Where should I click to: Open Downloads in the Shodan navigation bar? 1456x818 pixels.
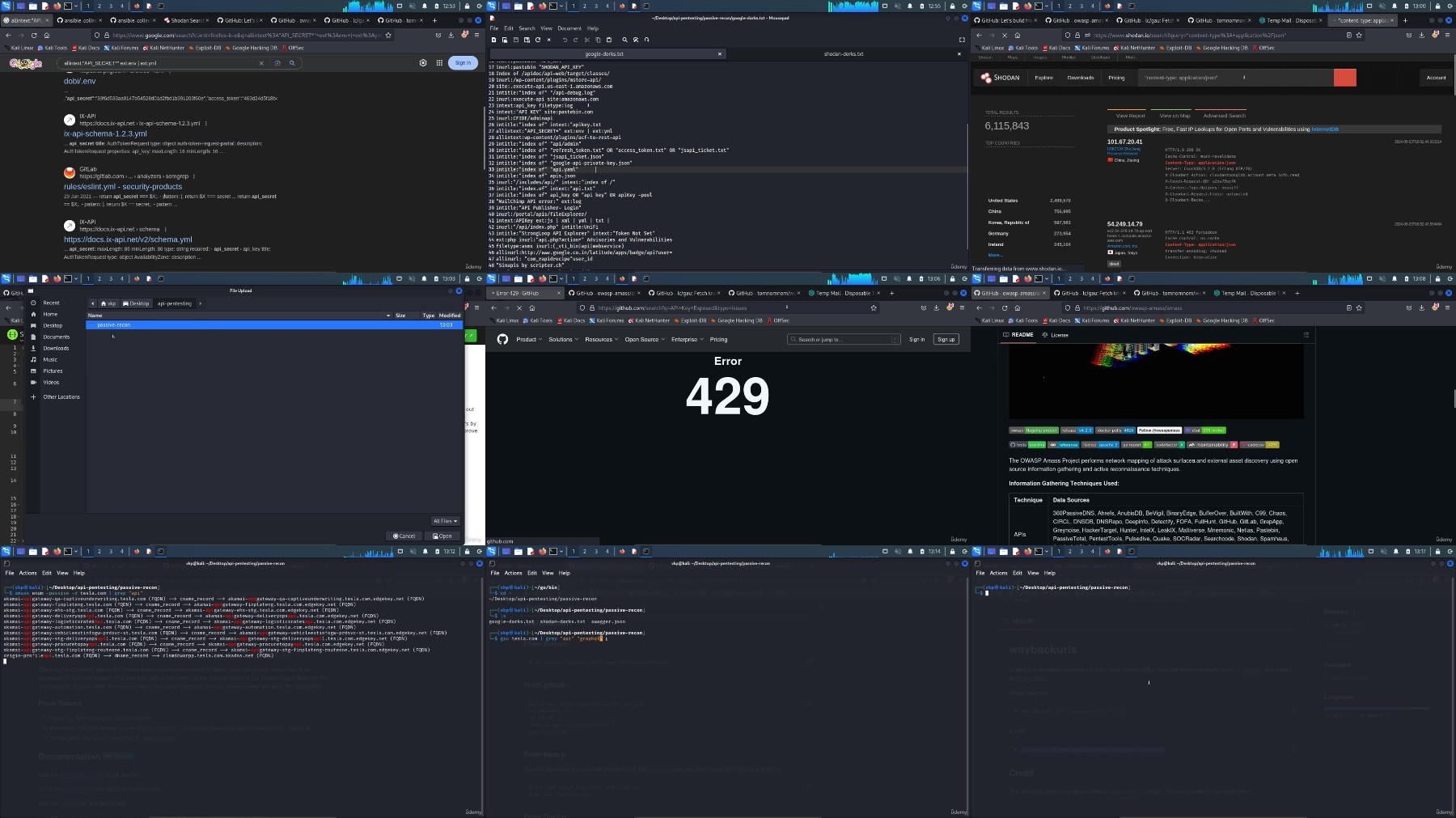1080,78
